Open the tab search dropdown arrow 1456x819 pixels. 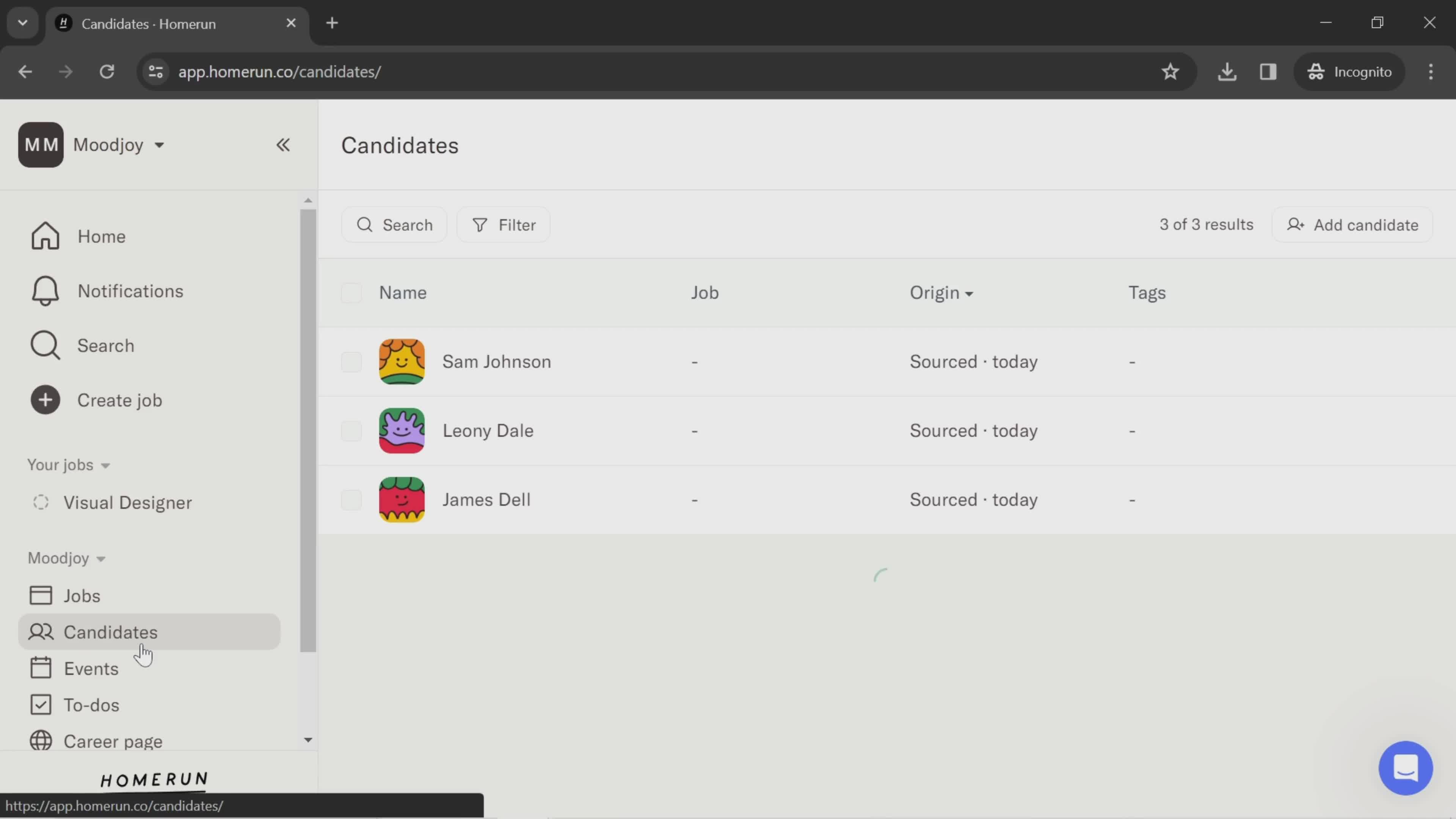[23, 23]
